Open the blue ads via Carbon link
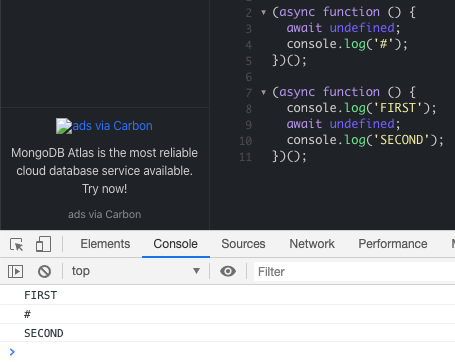 pyautogui.click(x=112, y=126)
